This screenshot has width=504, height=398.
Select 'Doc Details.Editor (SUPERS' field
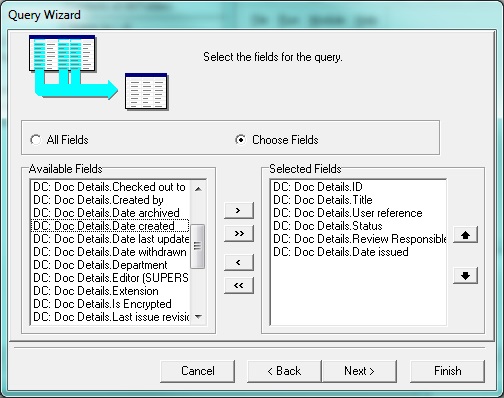point(110,278)
